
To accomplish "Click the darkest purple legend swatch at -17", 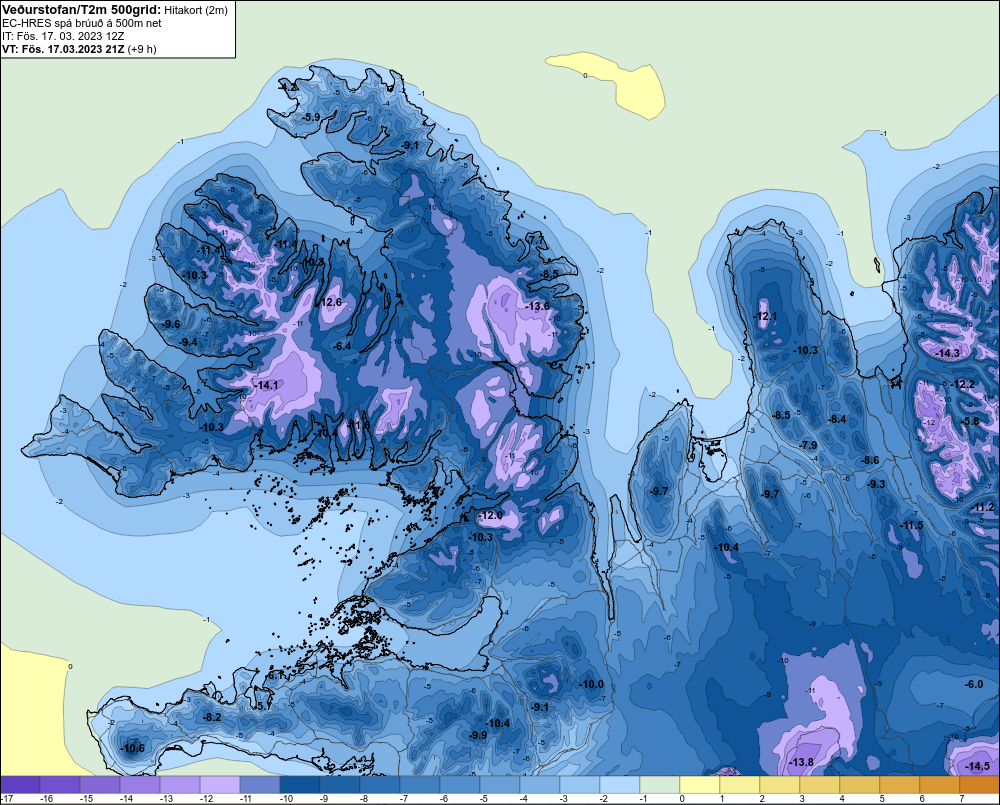I will (20, 785).
